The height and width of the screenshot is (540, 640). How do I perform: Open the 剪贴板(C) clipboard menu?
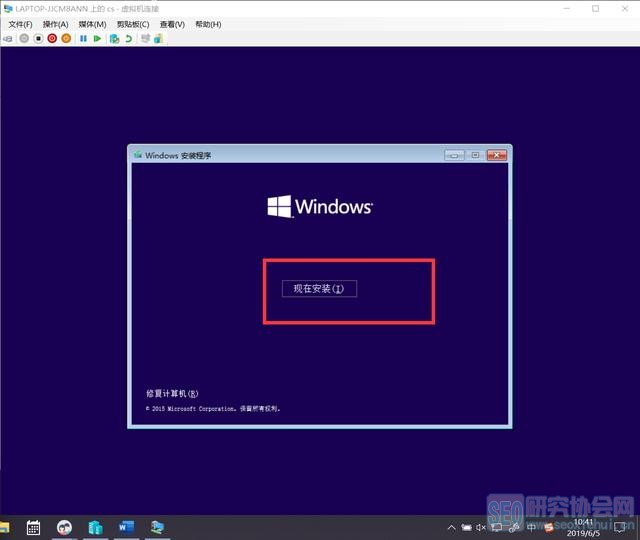133,24
